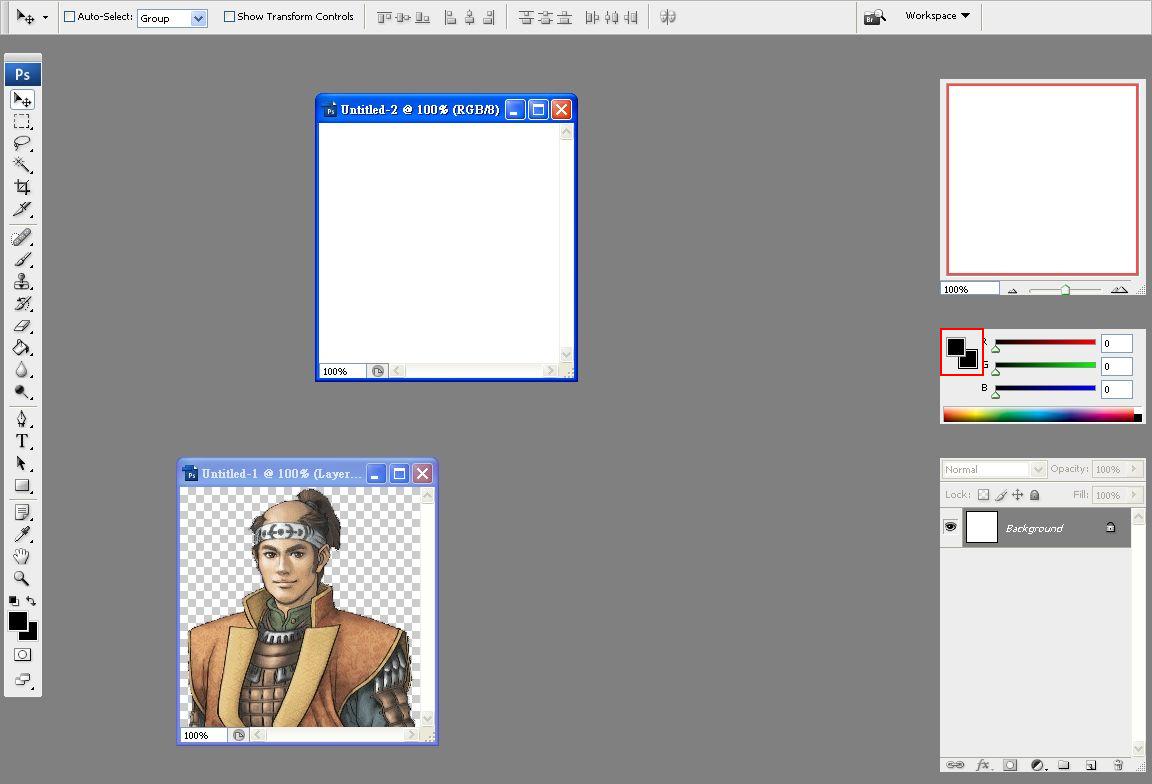Swap foreground and background colors
This screenshot has width=1152, height=784.
(x=31, y=600)
